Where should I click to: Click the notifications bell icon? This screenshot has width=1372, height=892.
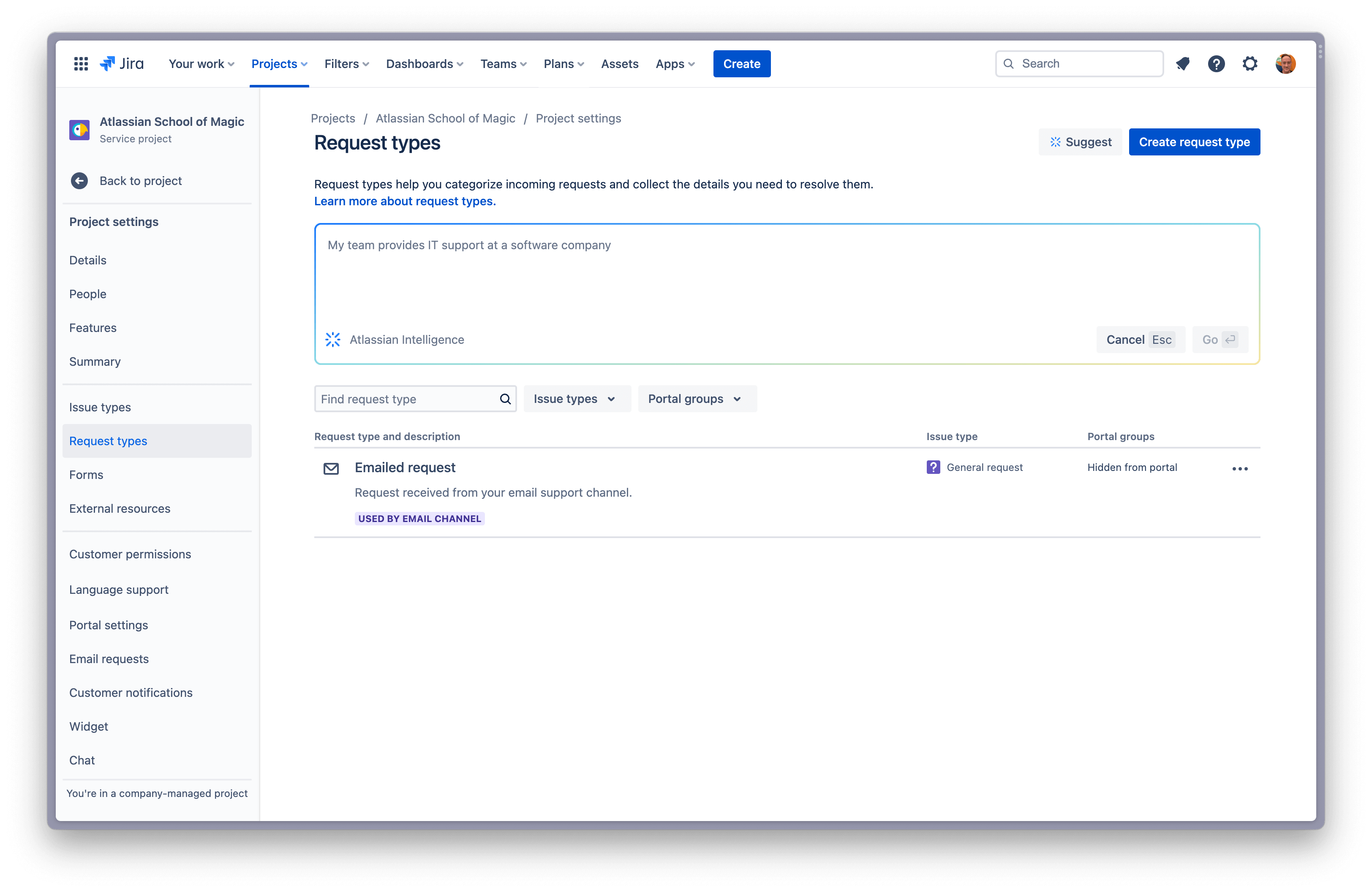(x=1183, y=63)
